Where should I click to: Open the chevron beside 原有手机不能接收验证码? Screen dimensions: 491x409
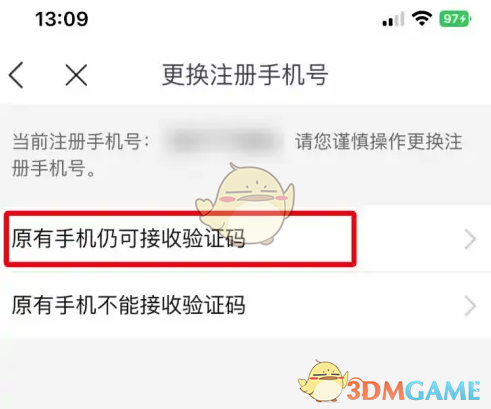coord(470,306)
